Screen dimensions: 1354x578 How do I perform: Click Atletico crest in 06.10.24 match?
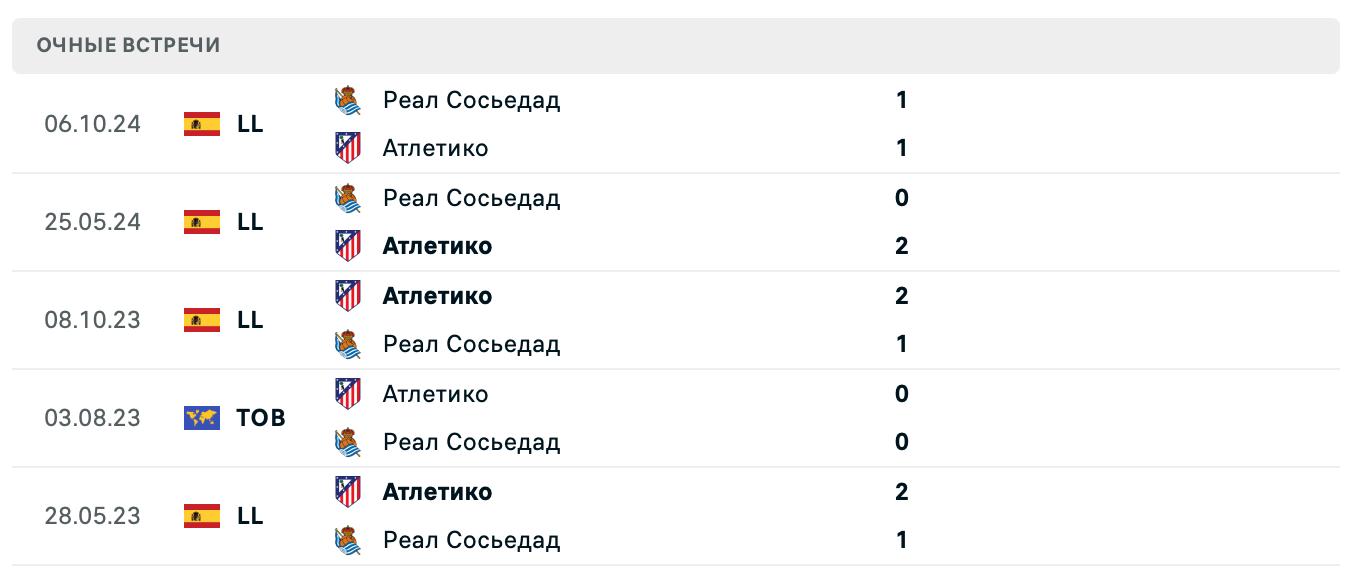pos(347,148)
